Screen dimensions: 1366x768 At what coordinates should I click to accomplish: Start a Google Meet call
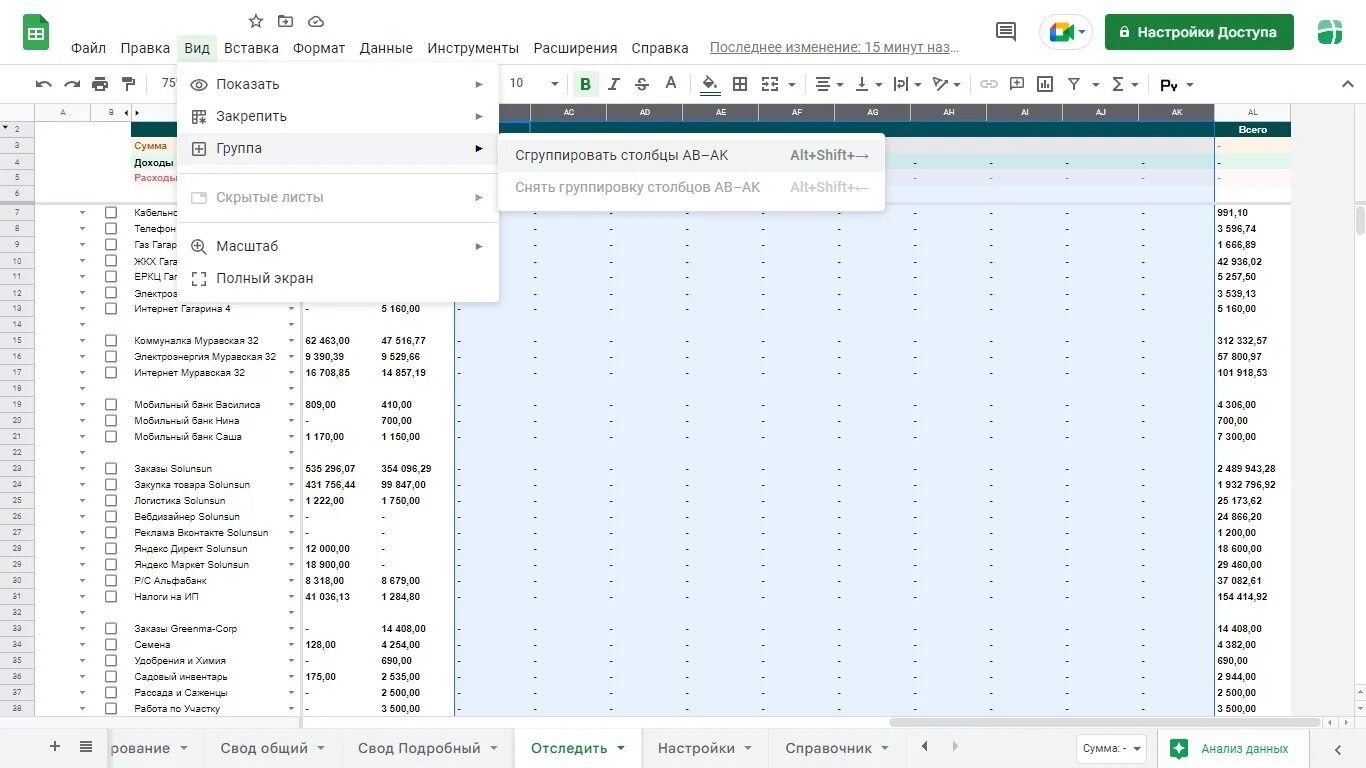pos(1066,32)
